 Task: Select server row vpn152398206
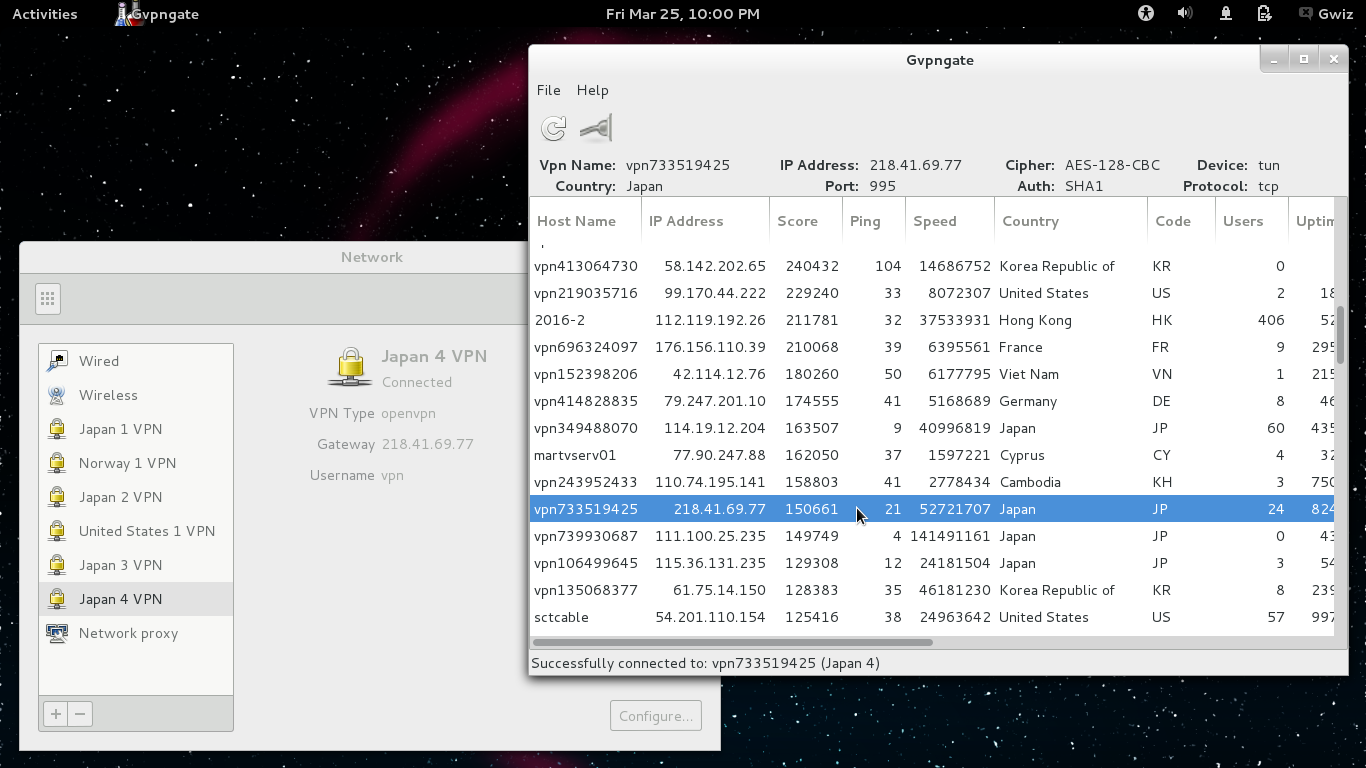[x=932, y=374]
